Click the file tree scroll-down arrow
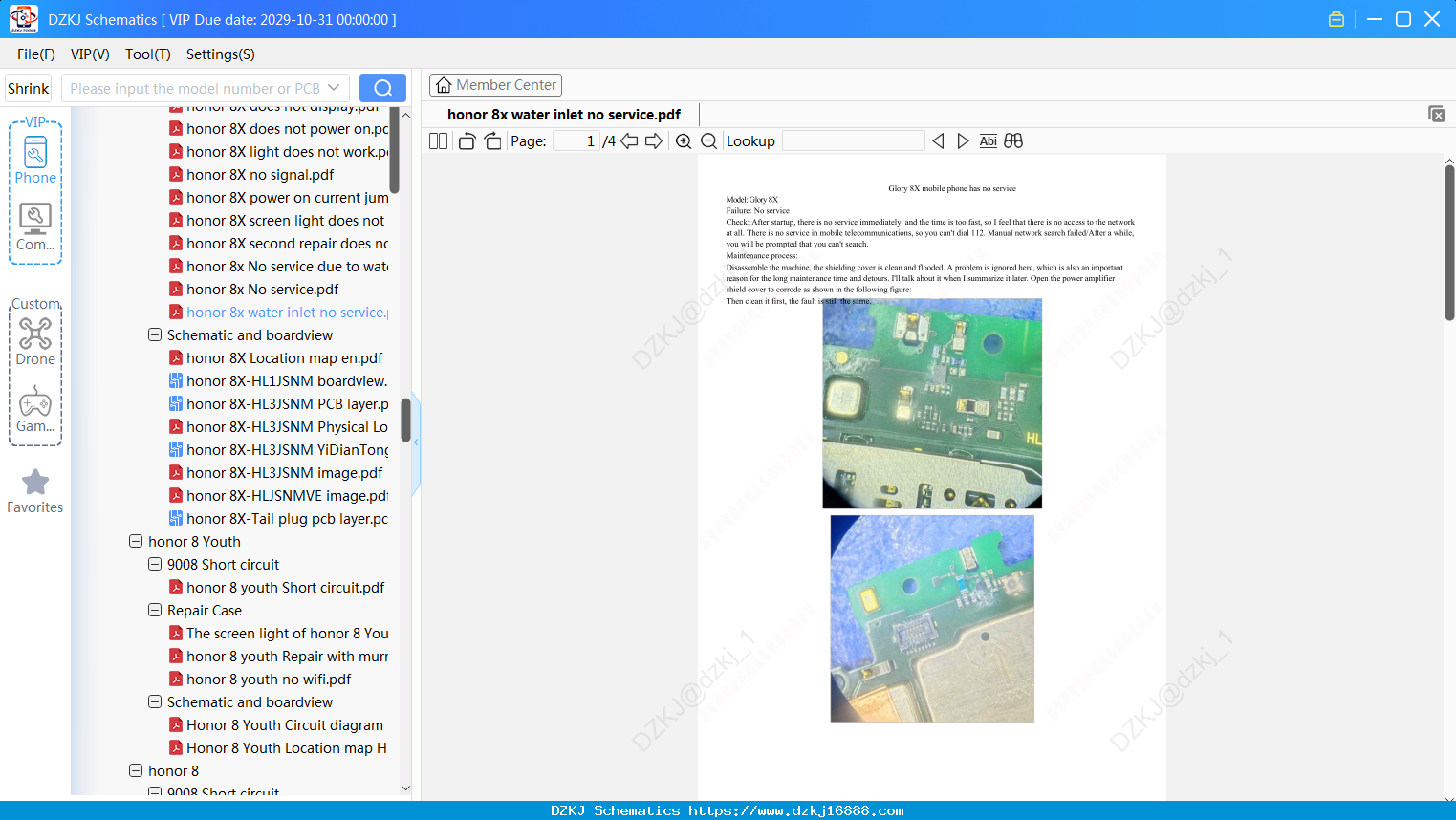The height and width of the screenshot is (820, 1456). [405, 788]
